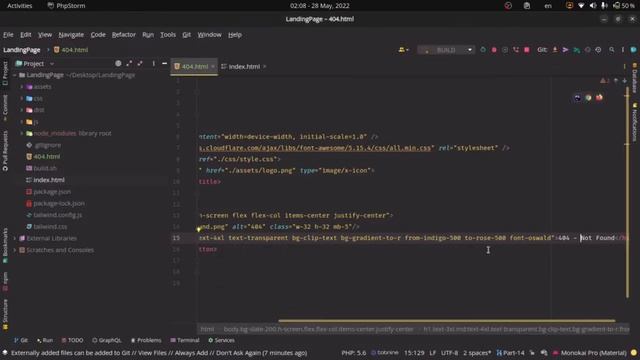Select build.sh in the project tree

click(44, 168)
